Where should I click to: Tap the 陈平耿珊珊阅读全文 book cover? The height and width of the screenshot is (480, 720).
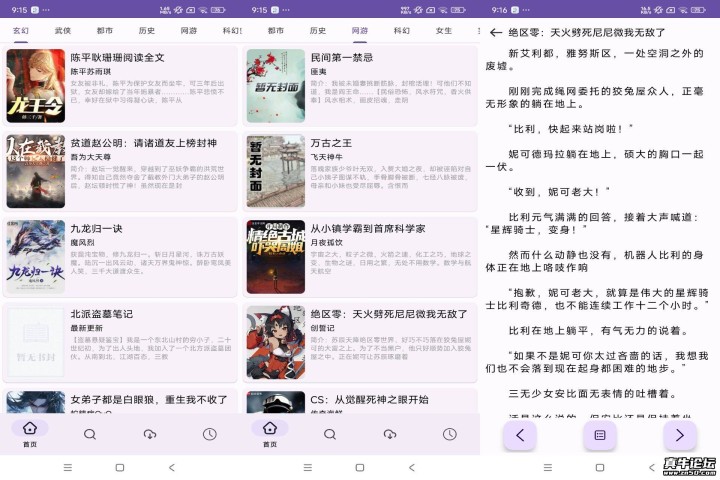(x=35, y=85)
